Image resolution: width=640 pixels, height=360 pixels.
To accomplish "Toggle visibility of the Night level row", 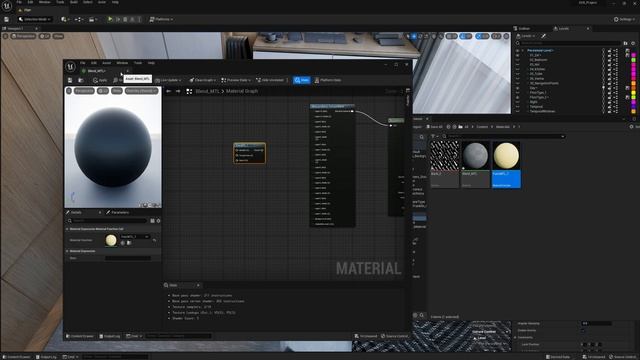I will click(x=518, y=102).
